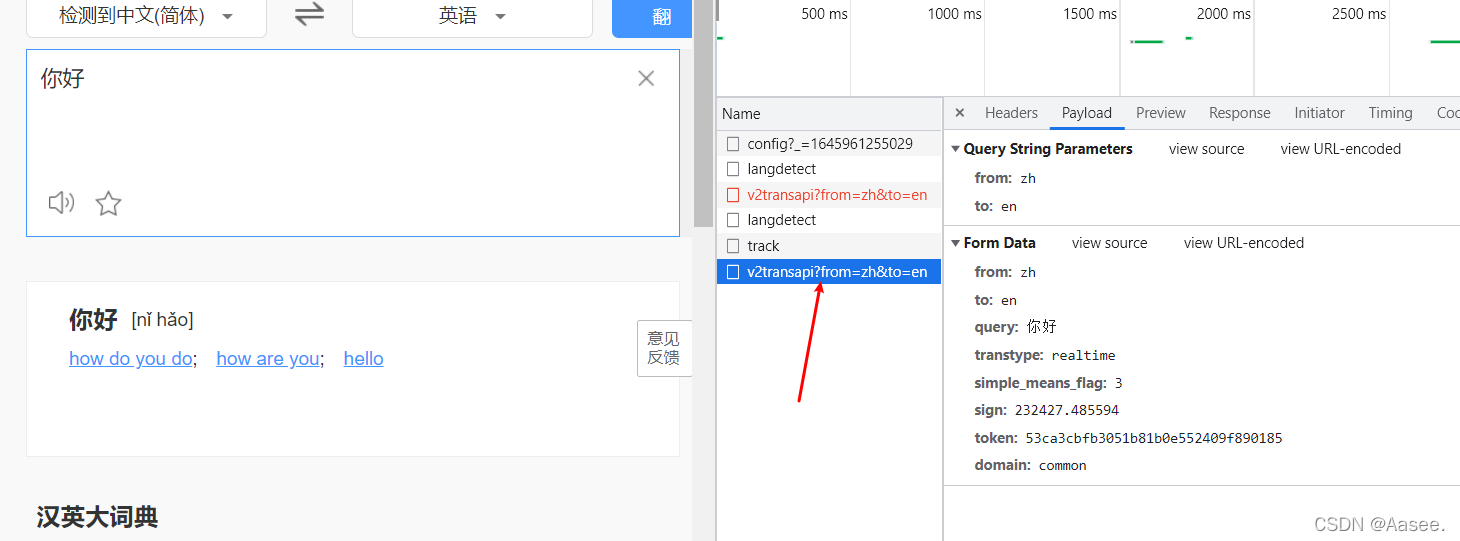This screenshot has height=541, width=1460.
Task: Switch to Timing tab
Action: tap(1391, 113)
